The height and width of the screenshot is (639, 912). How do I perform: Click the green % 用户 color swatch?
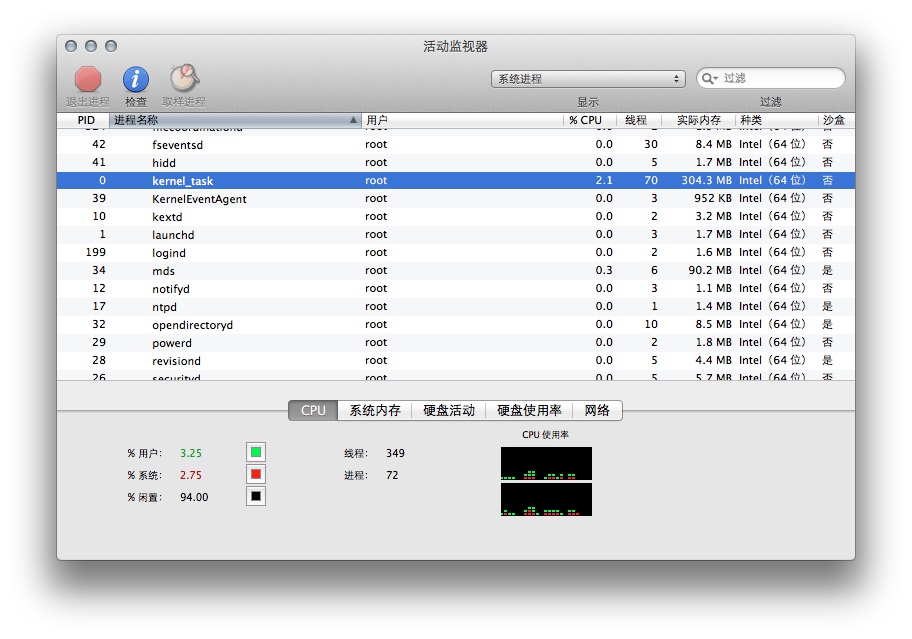256,452
